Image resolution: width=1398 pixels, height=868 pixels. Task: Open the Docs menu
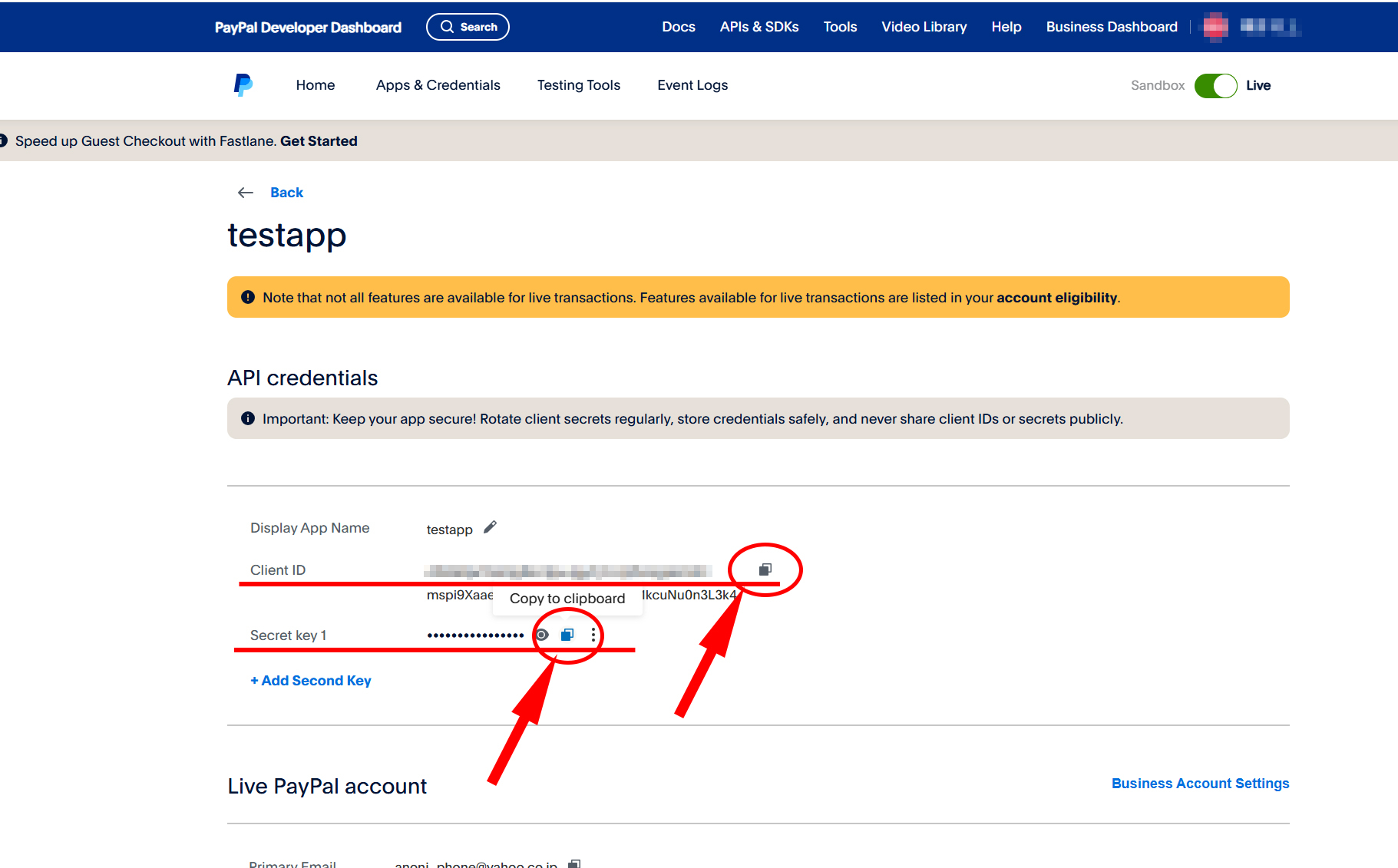(679, 27)
